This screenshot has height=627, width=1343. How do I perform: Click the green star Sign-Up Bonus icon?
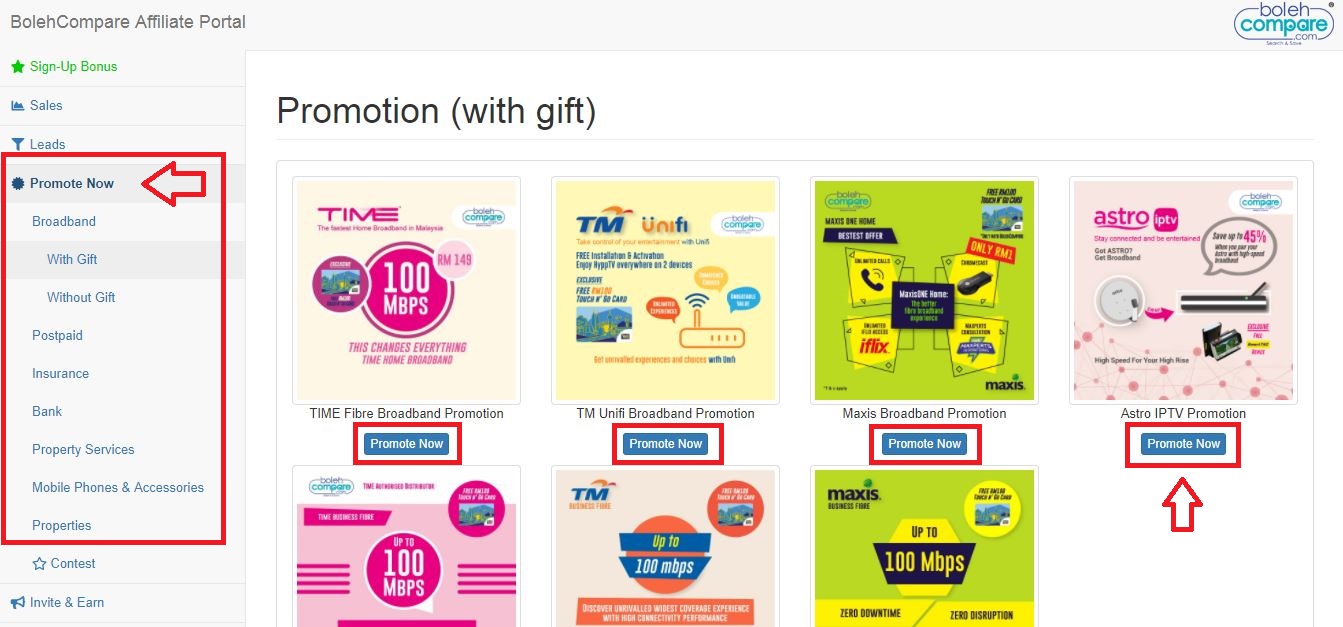tap(17, 67)
